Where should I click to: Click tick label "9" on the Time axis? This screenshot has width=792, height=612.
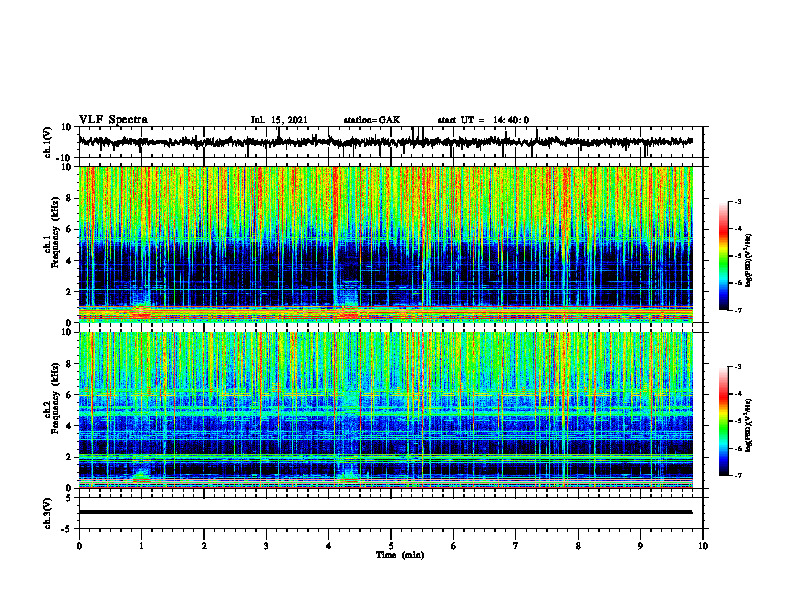(x=640, y=546)
